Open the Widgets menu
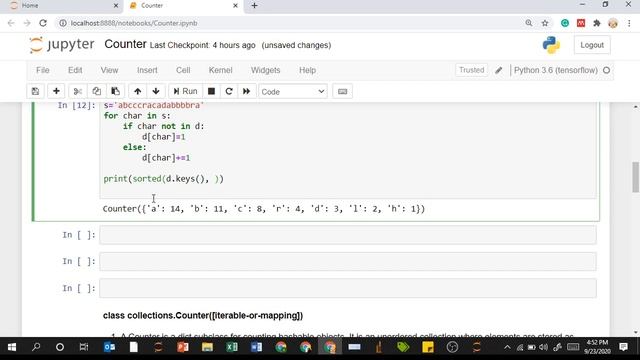The width and height of the screenshot is (640, 360). [266, 70]
